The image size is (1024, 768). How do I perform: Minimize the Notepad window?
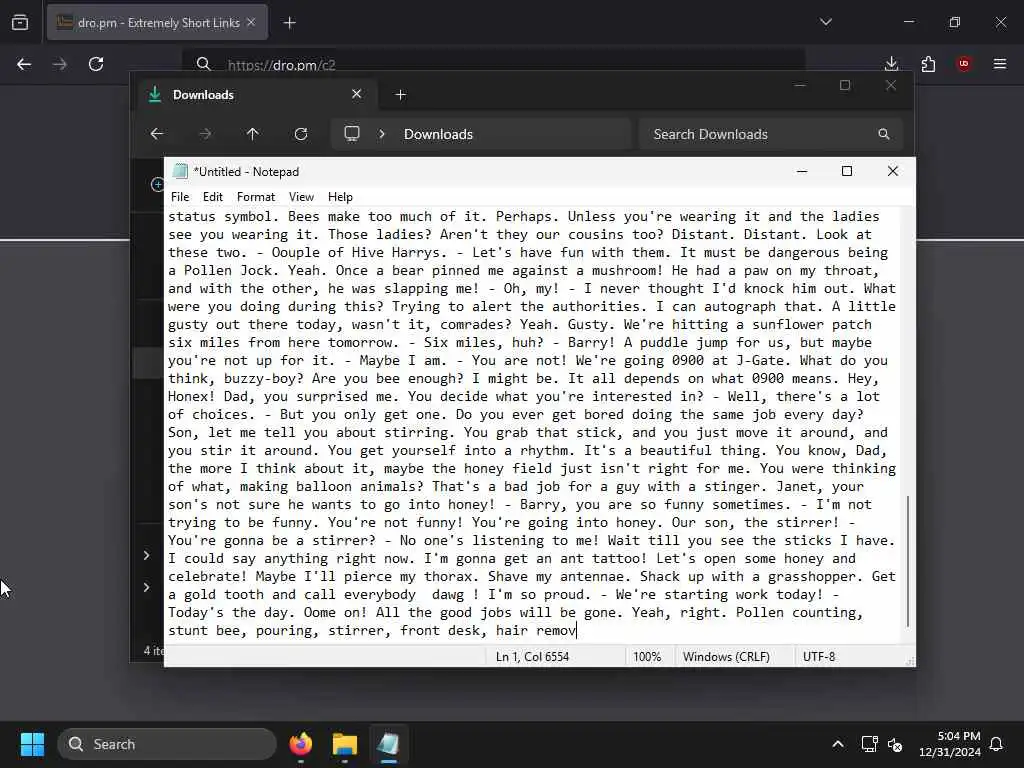[802, 171]
